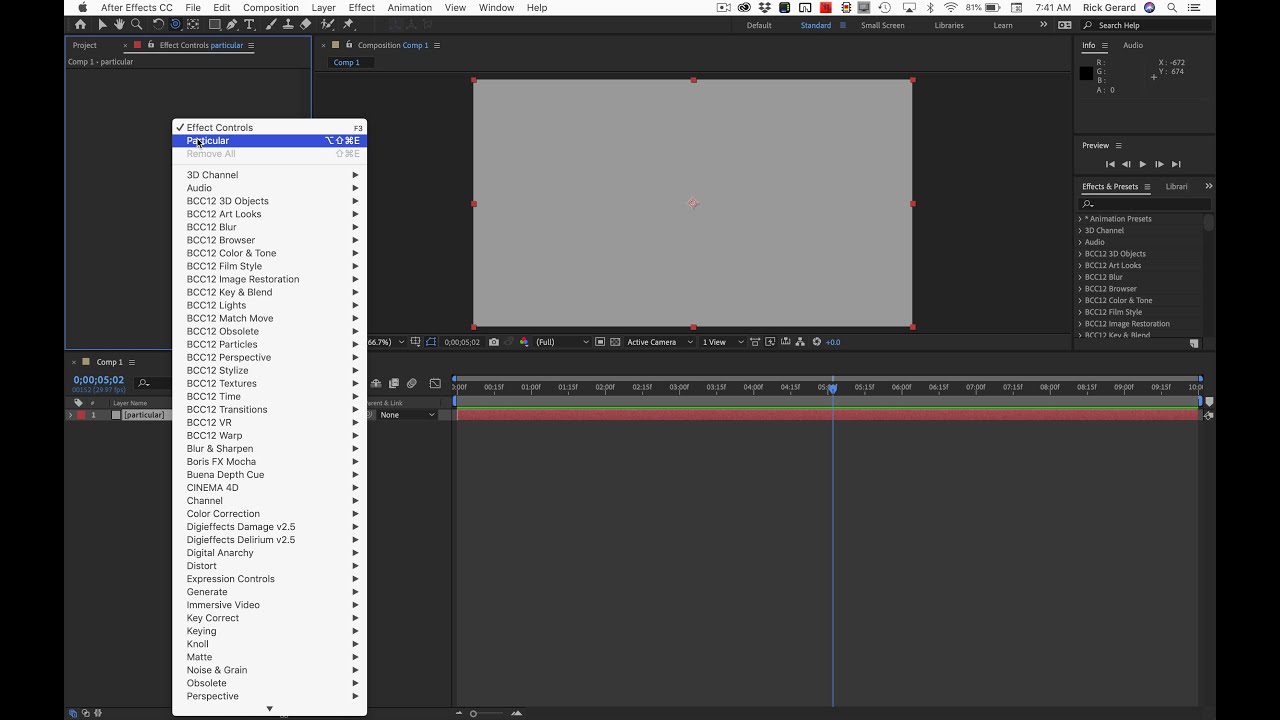Expand the workspace overflow chevrons
The height and width of the screenshot is (720, 1280).
pos(1043,25)
